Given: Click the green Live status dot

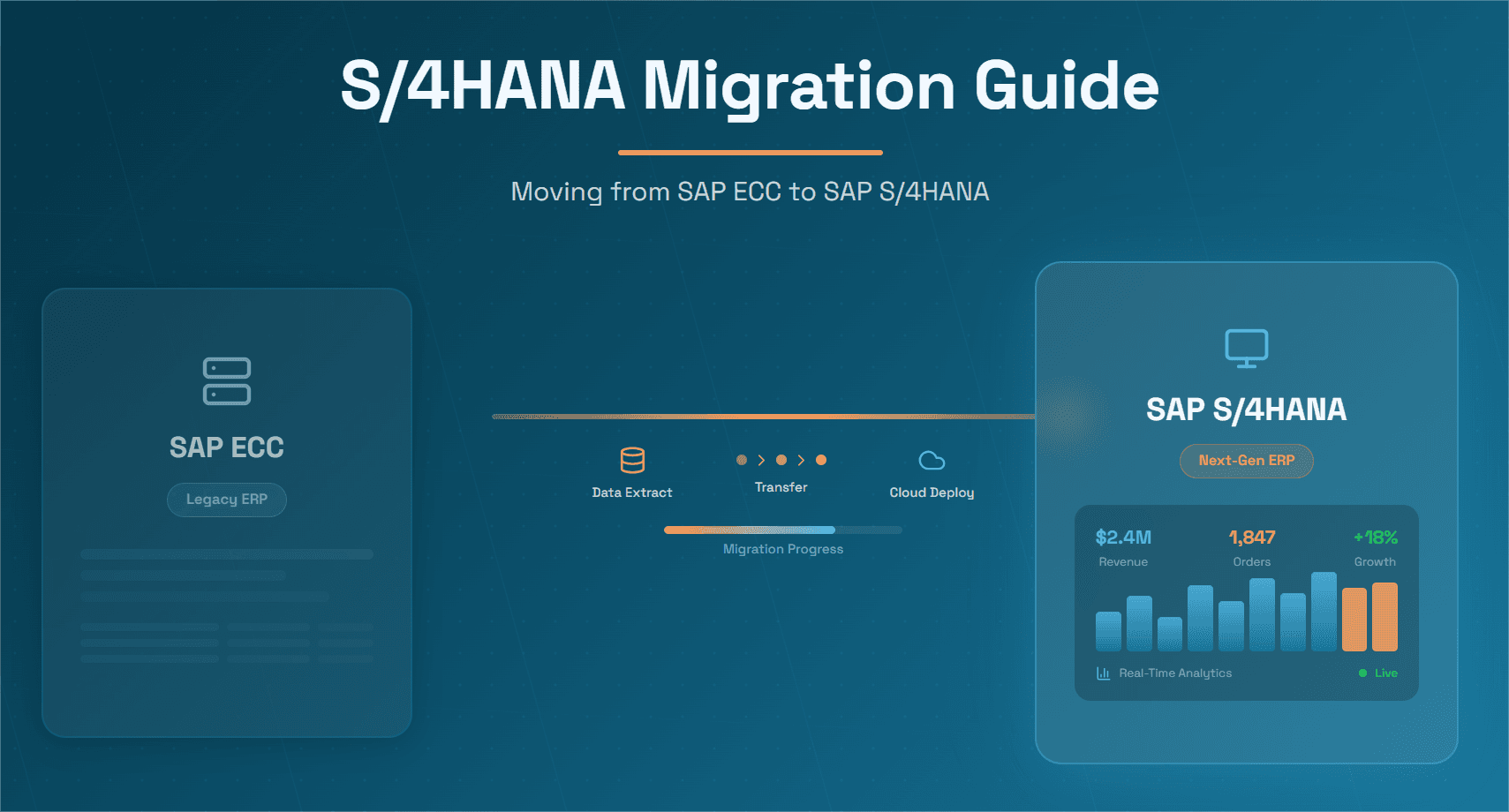Looking at the screenshot, I should (1362, 673).
